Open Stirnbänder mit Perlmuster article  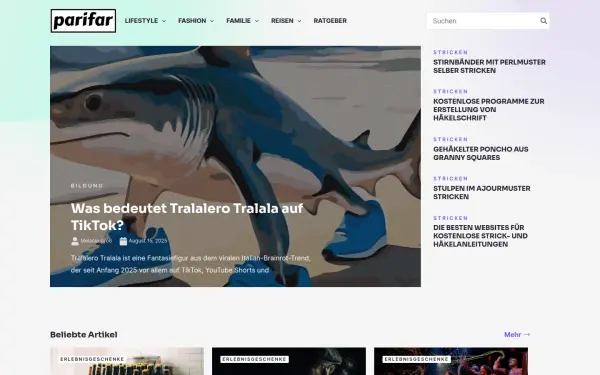(489, 66)
